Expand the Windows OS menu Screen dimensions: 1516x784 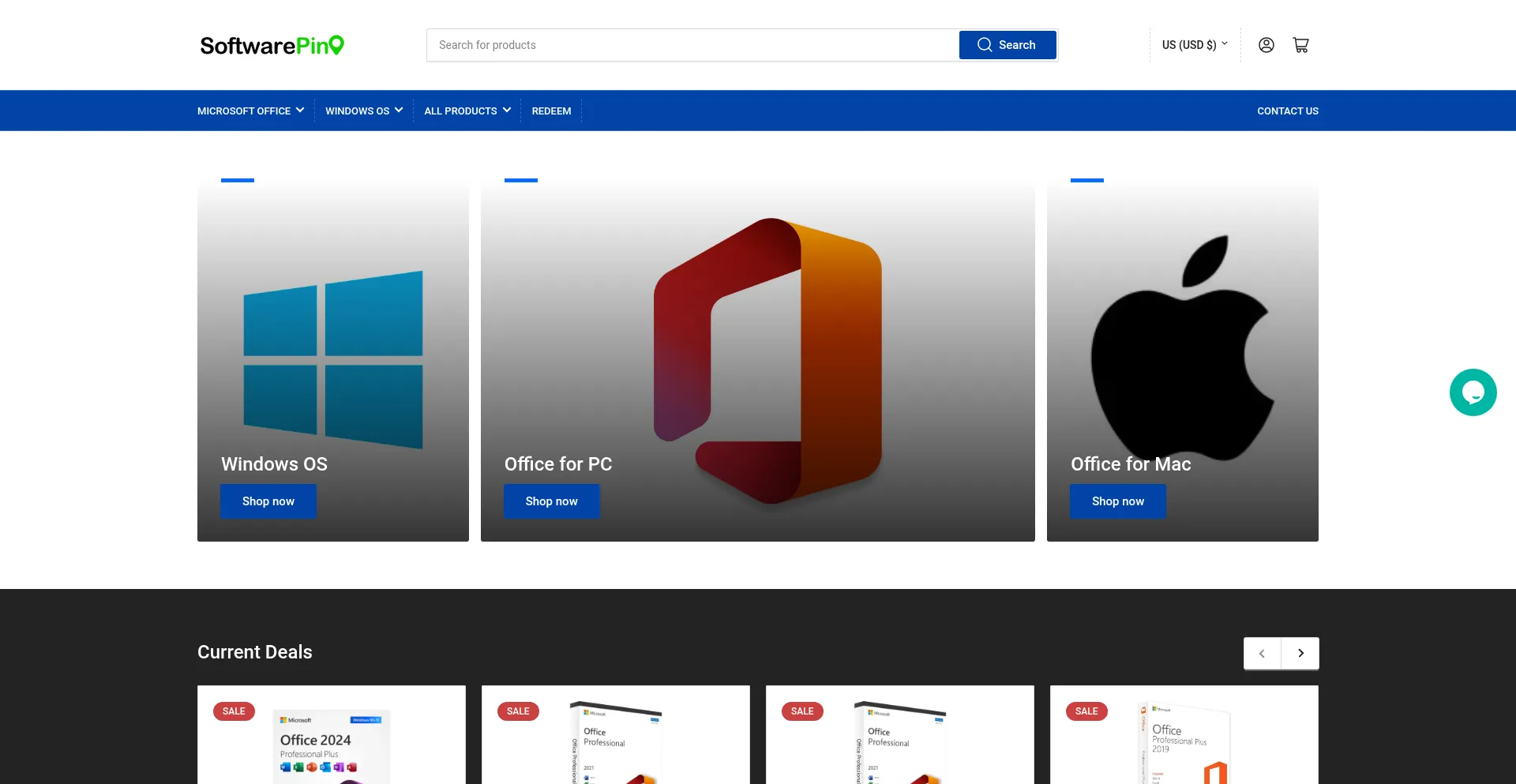[363, 111]
